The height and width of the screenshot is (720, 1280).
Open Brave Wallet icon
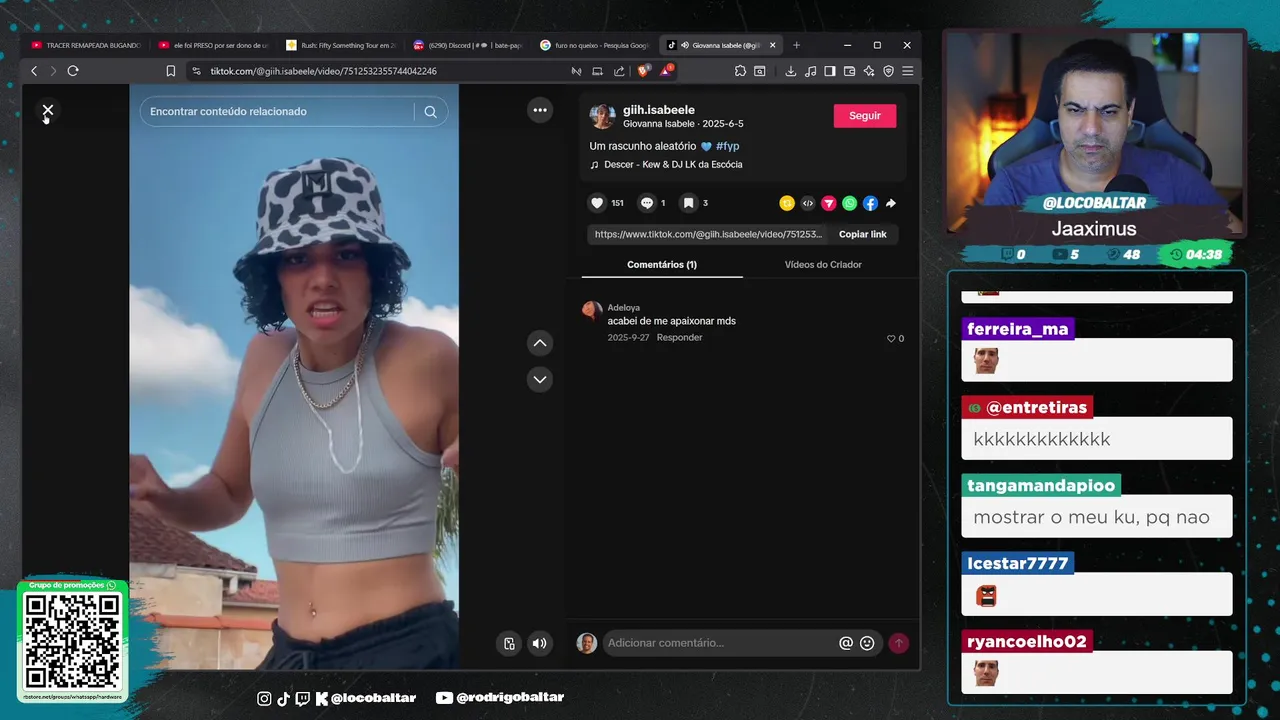[x=849, y=71]
